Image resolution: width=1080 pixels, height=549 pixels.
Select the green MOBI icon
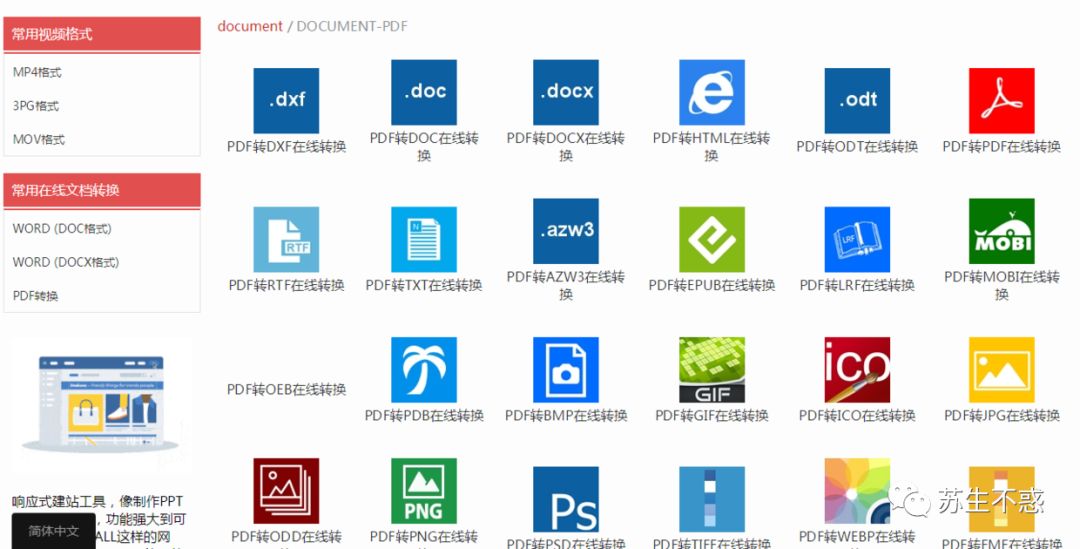coord(1001,231)
